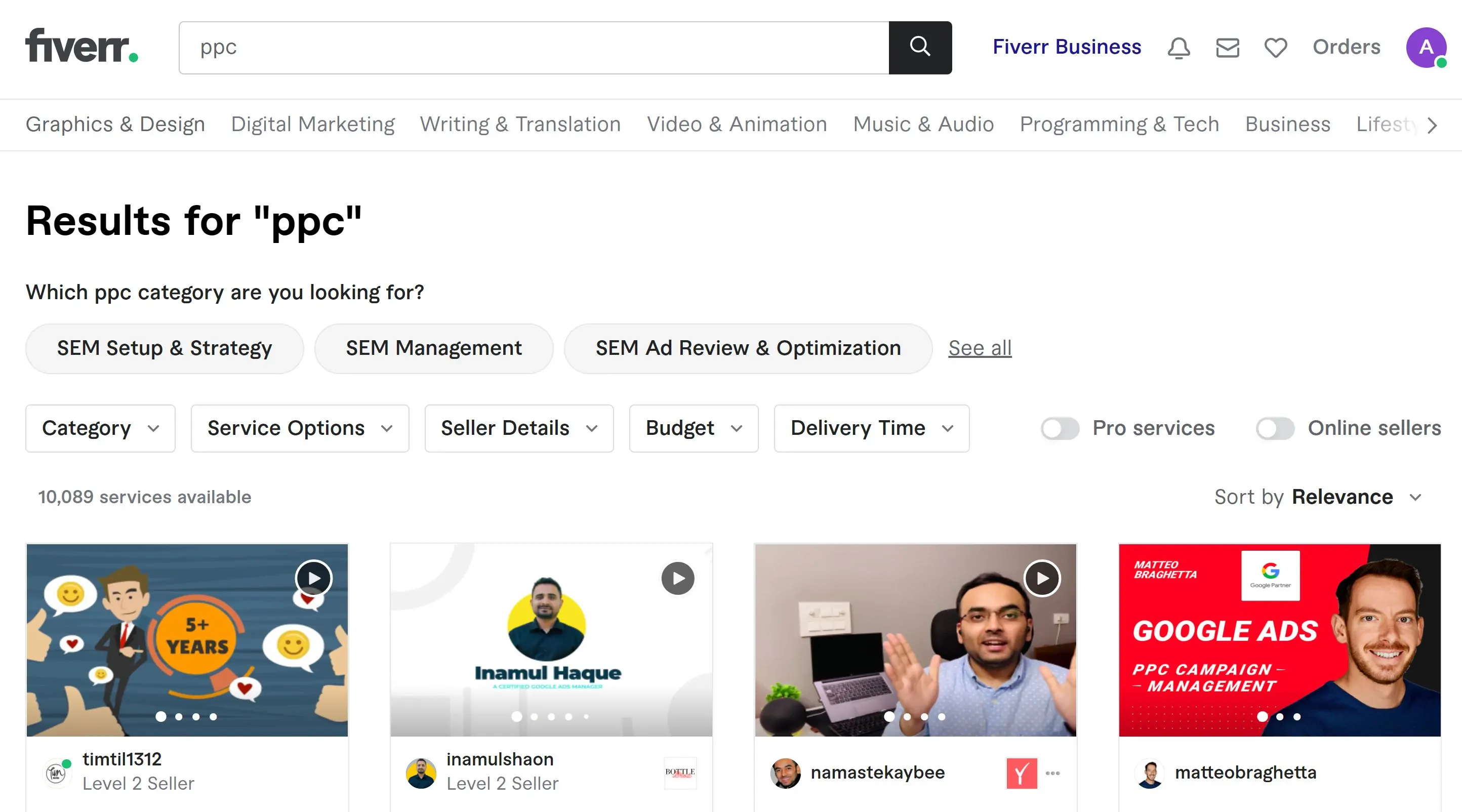Image resolution: width=1462 pixels, height=812 pixels.
Task: Select second slide dot on timtil1312 gig
Action: tap(179, 717)
